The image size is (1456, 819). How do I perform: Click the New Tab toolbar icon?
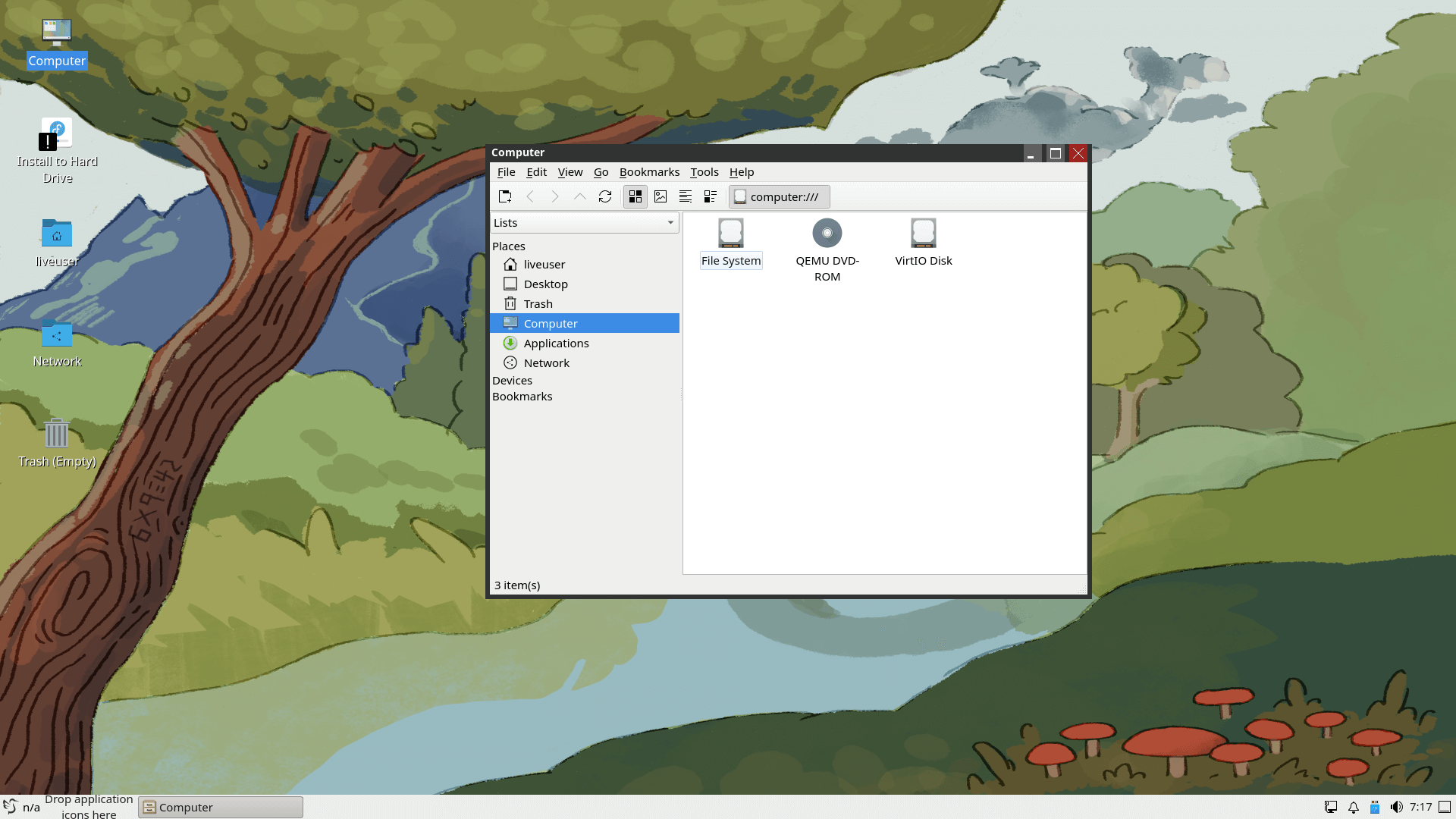coord(505,196)
